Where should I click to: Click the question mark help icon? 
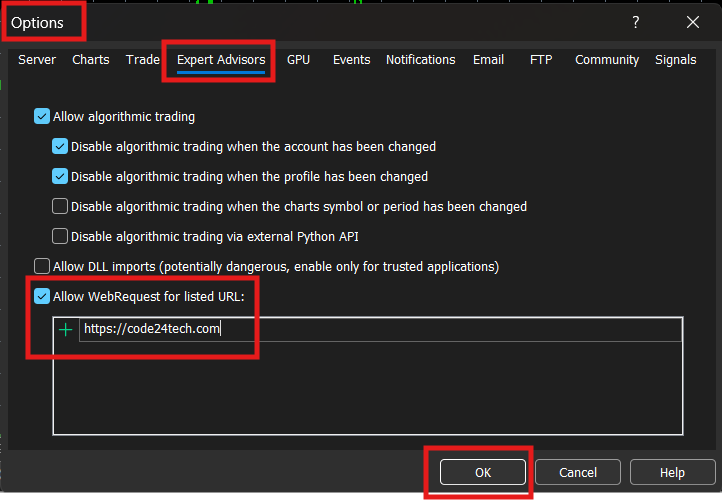[636, 22]
